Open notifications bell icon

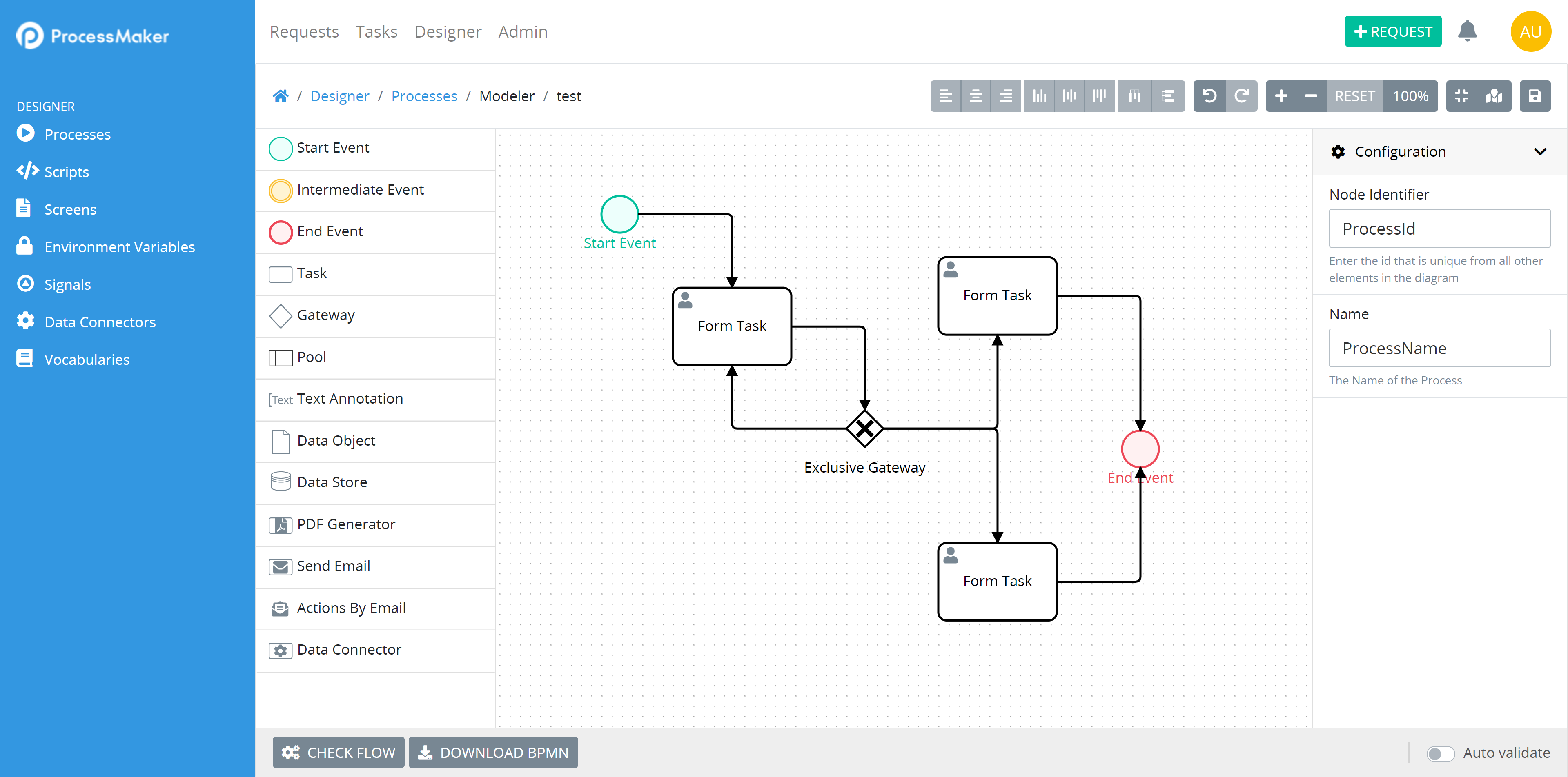point(1467,32)
